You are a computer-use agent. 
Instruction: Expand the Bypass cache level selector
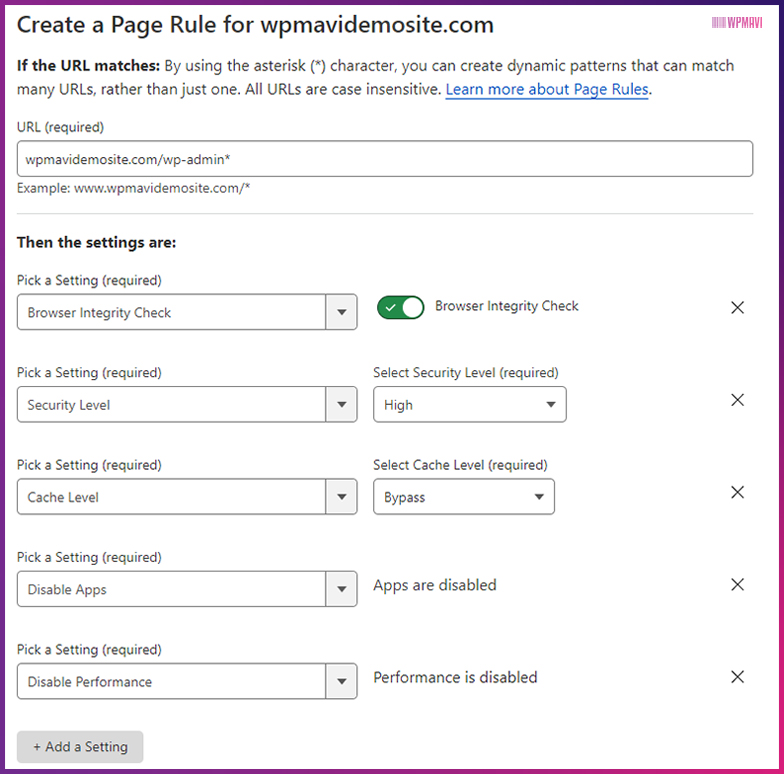[464, 496]
